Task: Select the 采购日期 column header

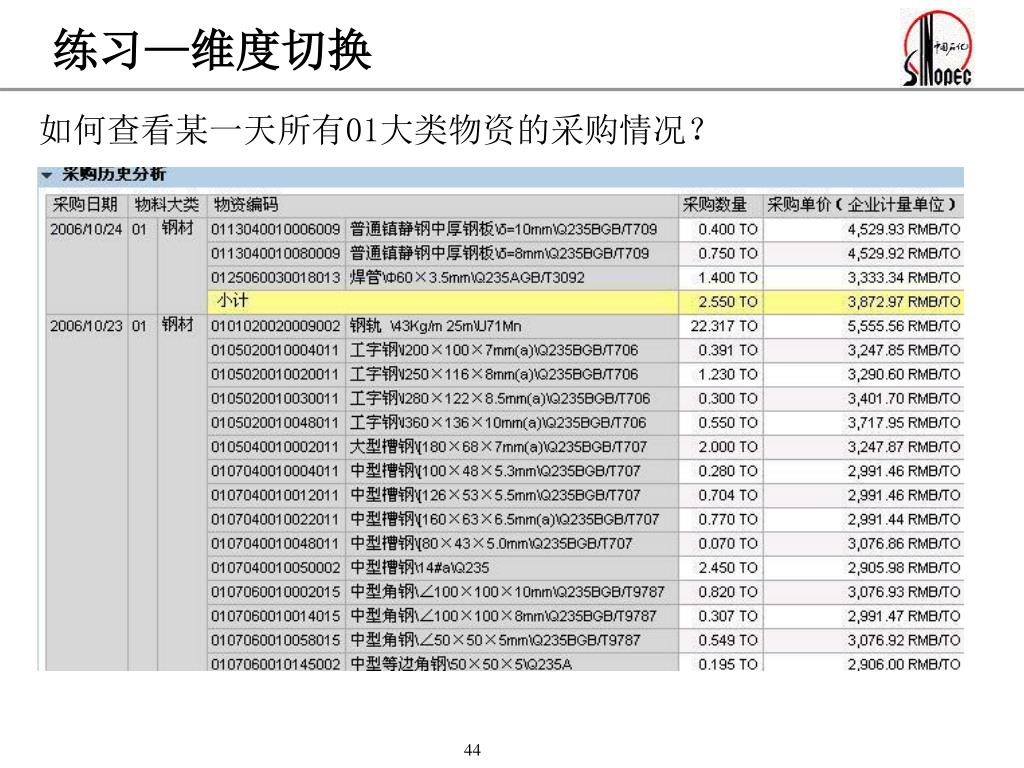Action: point(85,205)
